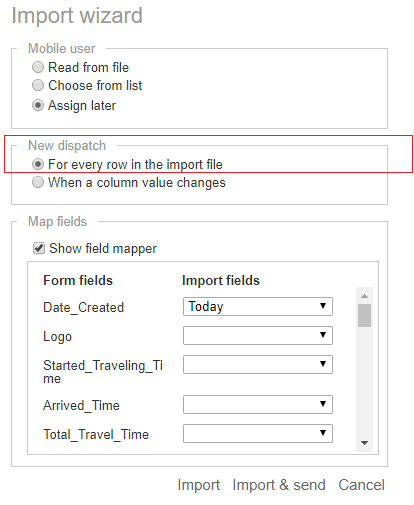Cancel the import wizard

(x=362, y=485)
